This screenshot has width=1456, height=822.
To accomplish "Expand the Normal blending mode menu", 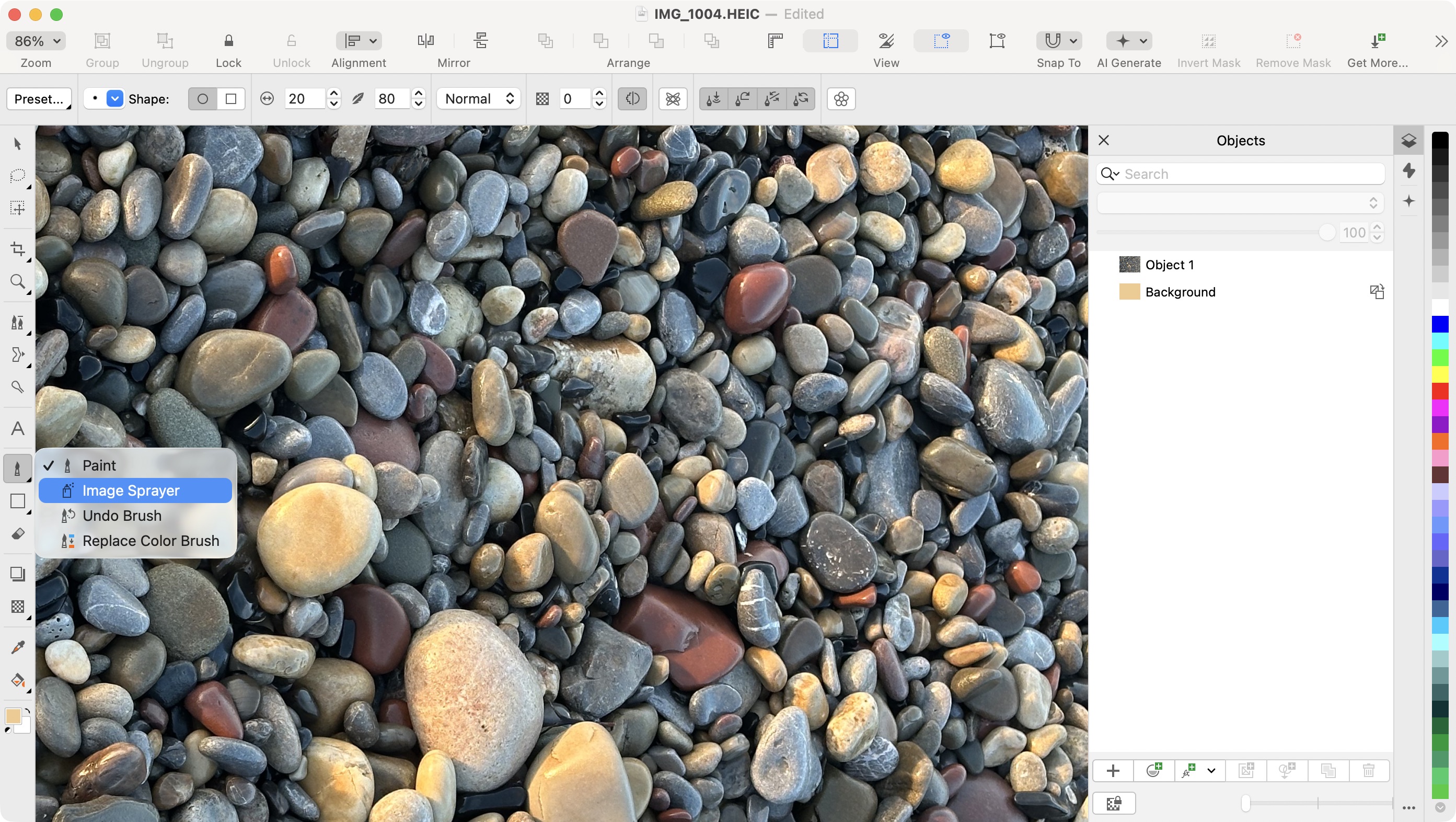I will [x=478, y=98].
